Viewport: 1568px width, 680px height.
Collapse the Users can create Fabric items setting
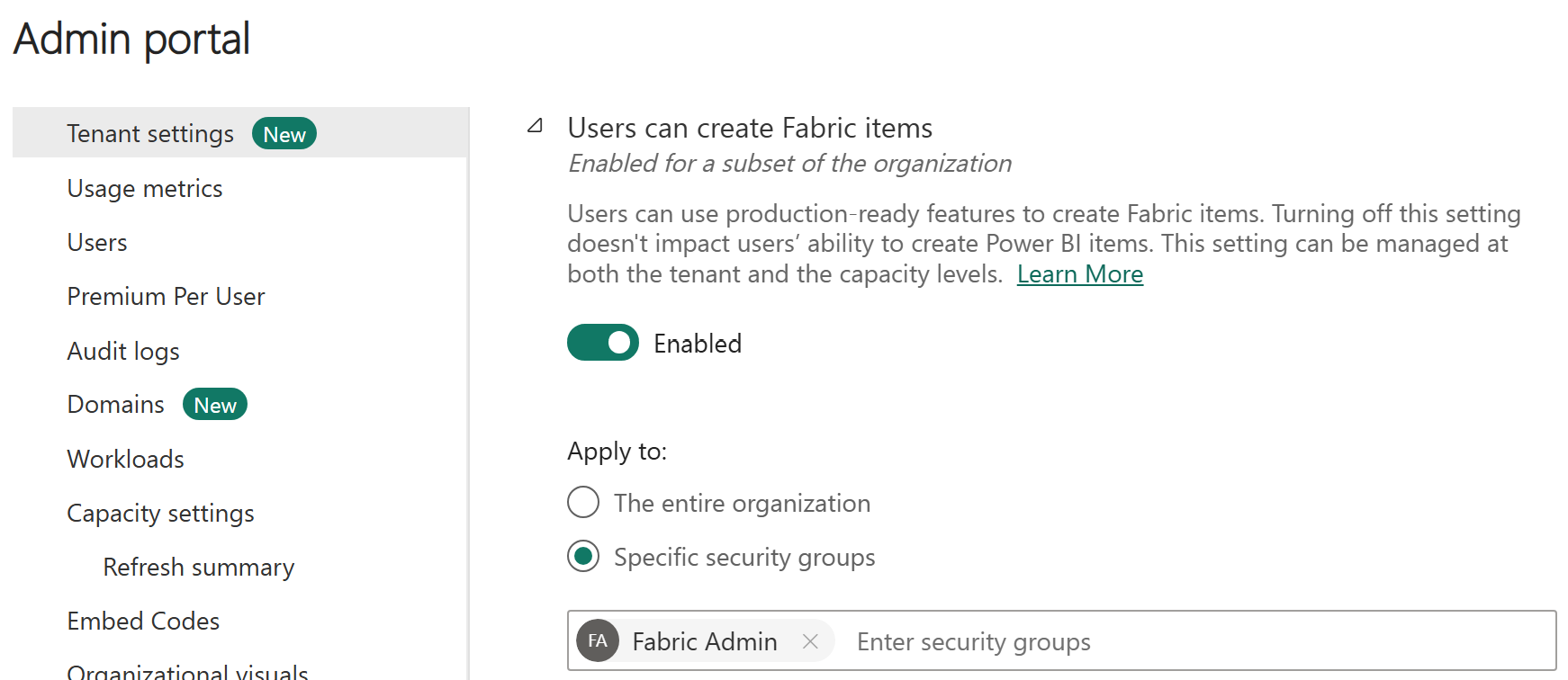tap(535, 127)
